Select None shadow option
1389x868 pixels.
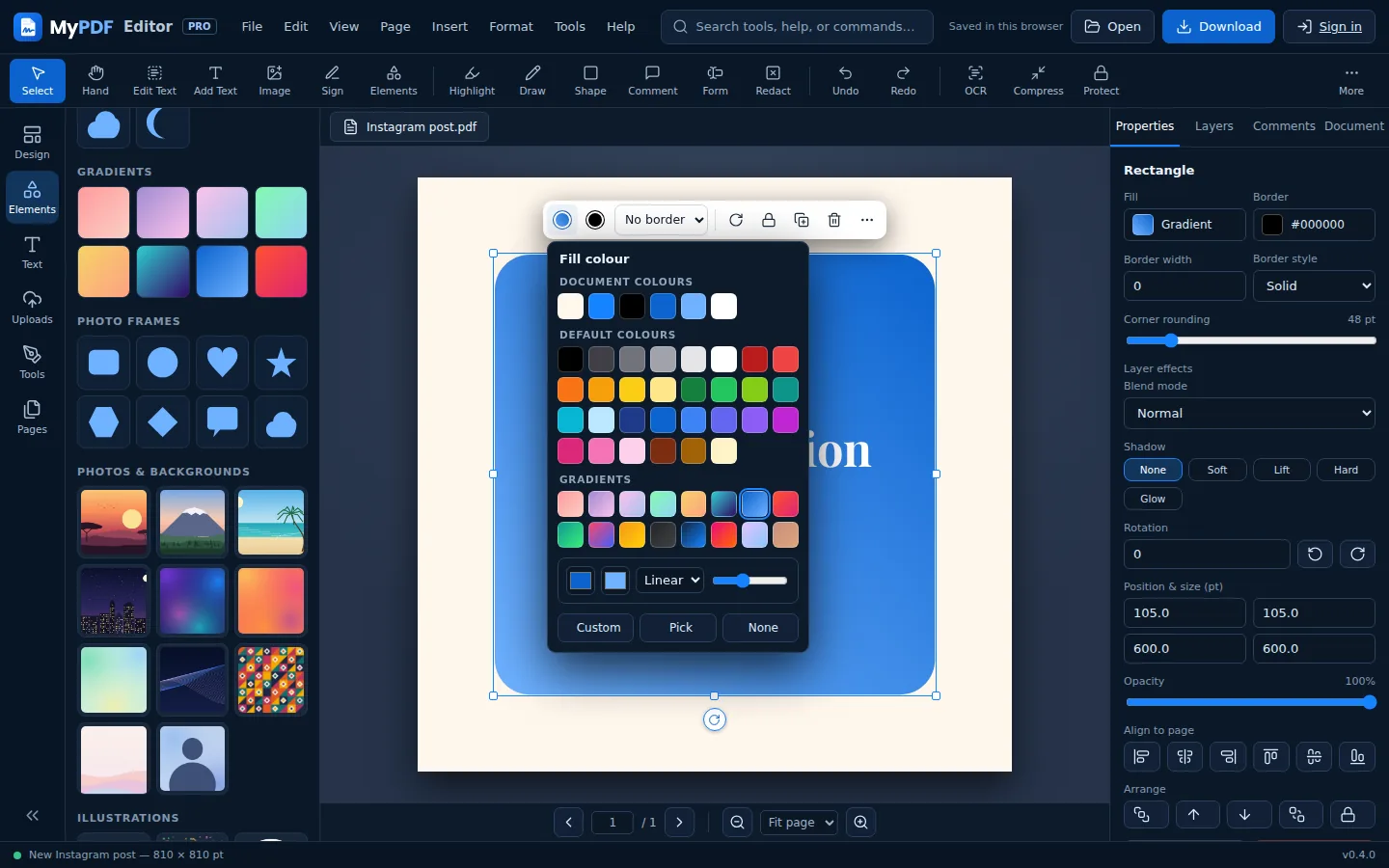coord(1153,470)
